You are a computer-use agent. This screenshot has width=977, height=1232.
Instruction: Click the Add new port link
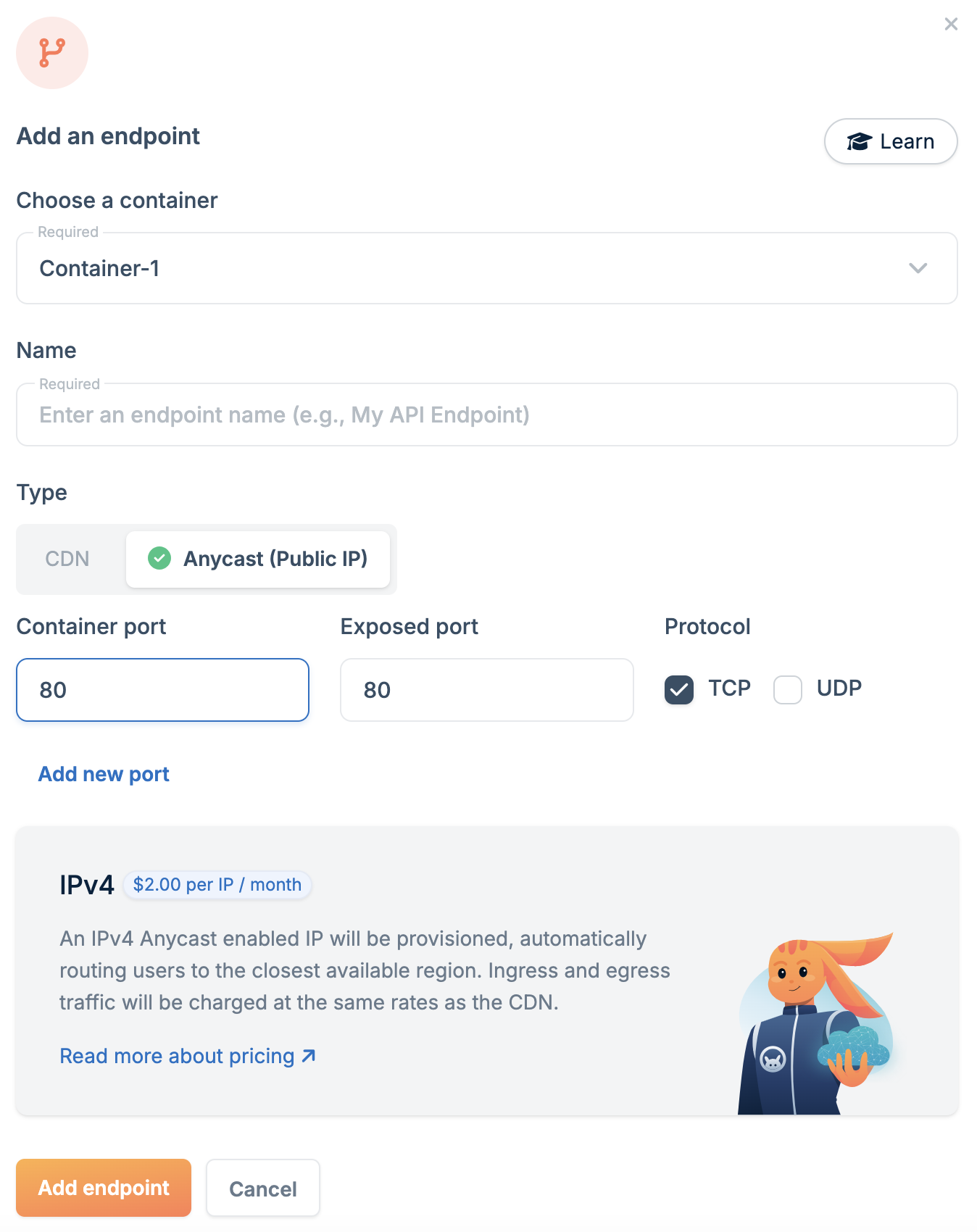[x=104, y=774]
